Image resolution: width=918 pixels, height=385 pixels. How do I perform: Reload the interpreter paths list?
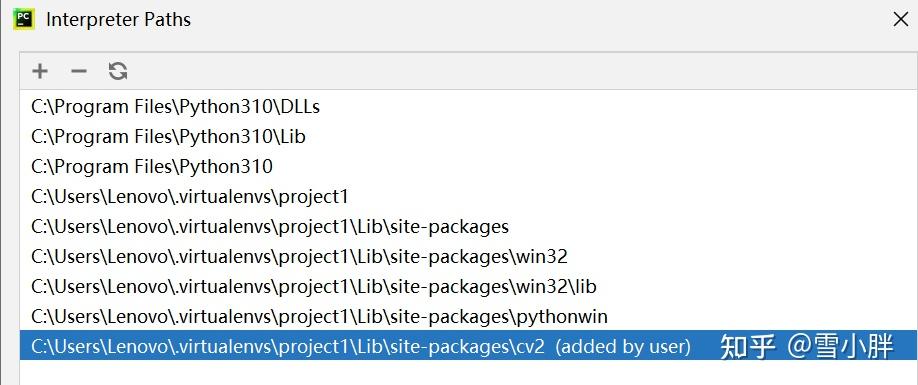point(118,71)
